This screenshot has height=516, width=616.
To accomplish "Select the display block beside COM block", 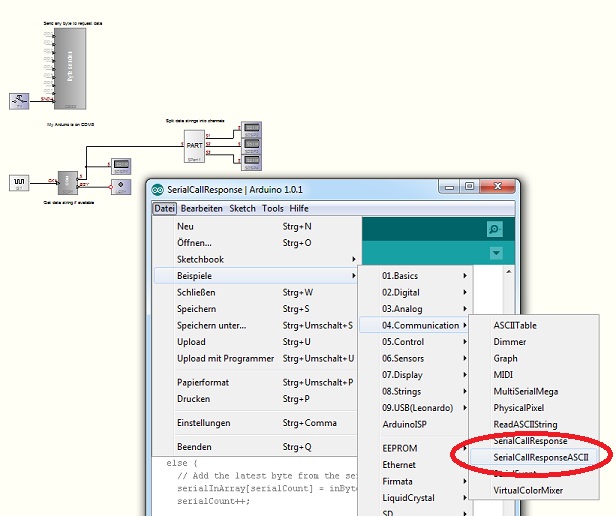I will [121, 166].
